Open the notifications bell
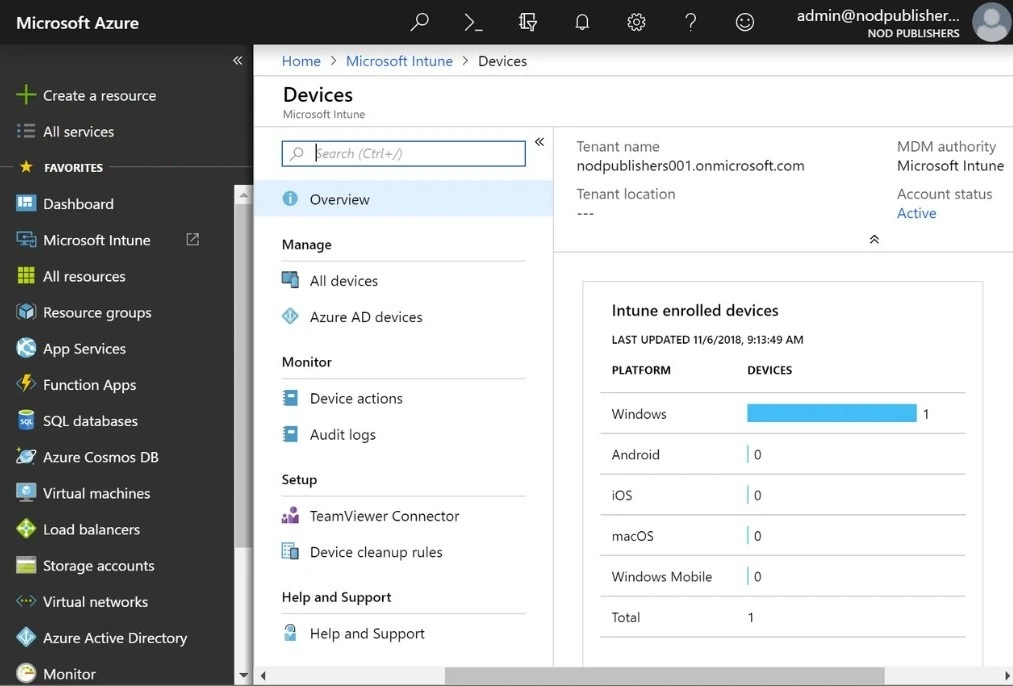 pos(582,22)
